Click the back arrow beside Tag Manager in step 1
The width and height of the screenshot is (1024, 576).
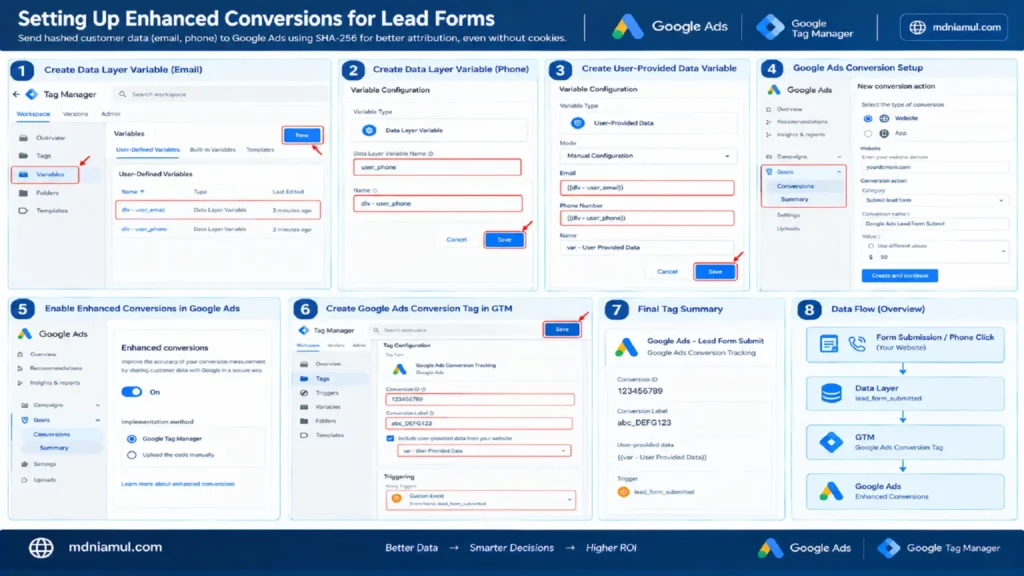[16, 94]
